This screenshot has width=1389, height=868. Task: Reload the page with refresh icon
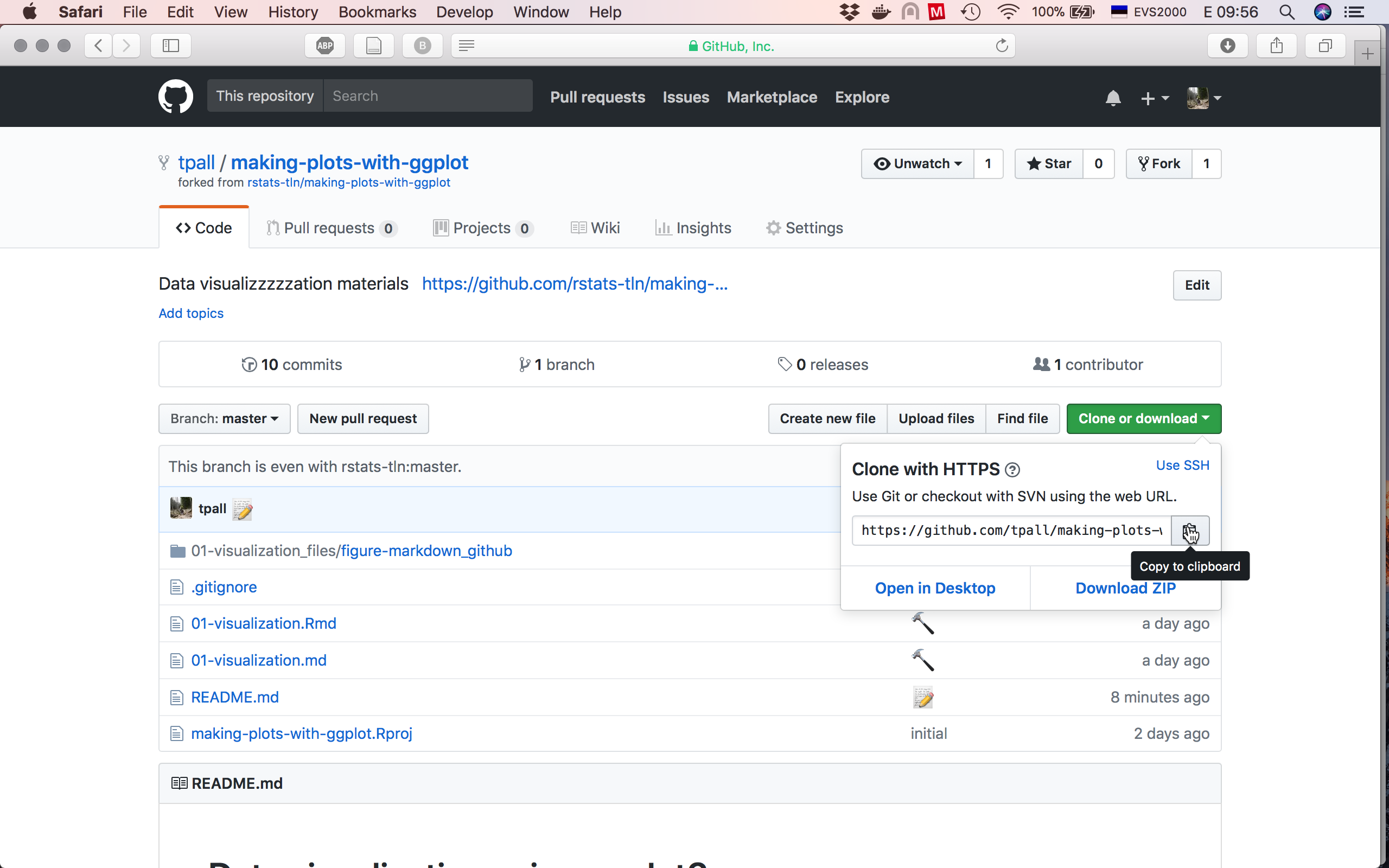1002,46
